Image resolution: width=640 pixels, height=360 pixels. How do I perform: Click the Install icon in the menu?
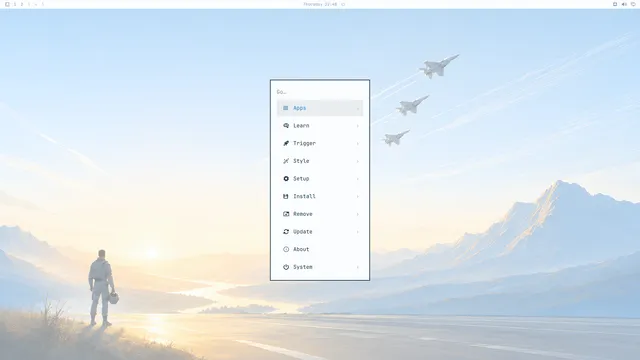286,196
